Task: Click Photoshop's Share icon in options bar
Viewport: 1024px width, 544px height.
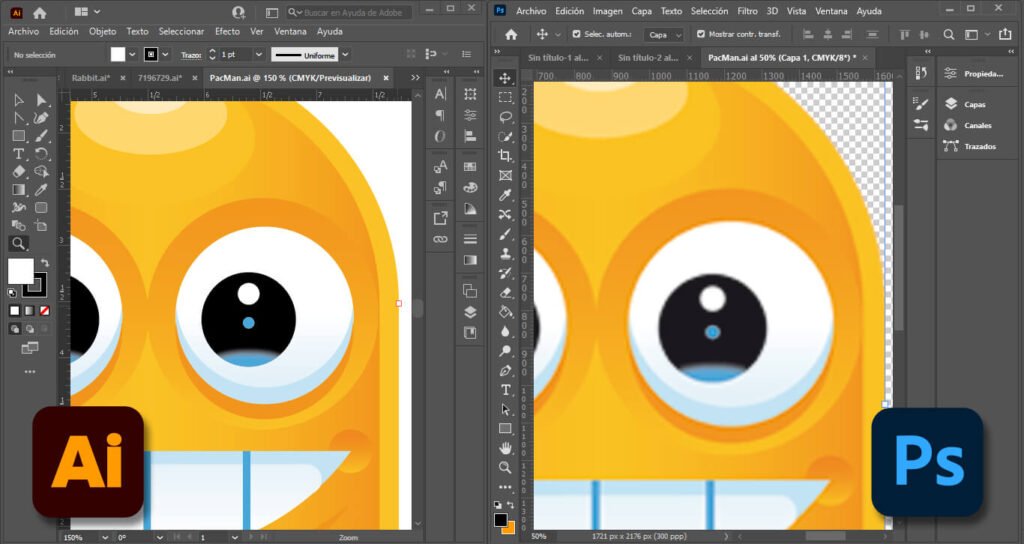Action: [x=1005, y=34]
